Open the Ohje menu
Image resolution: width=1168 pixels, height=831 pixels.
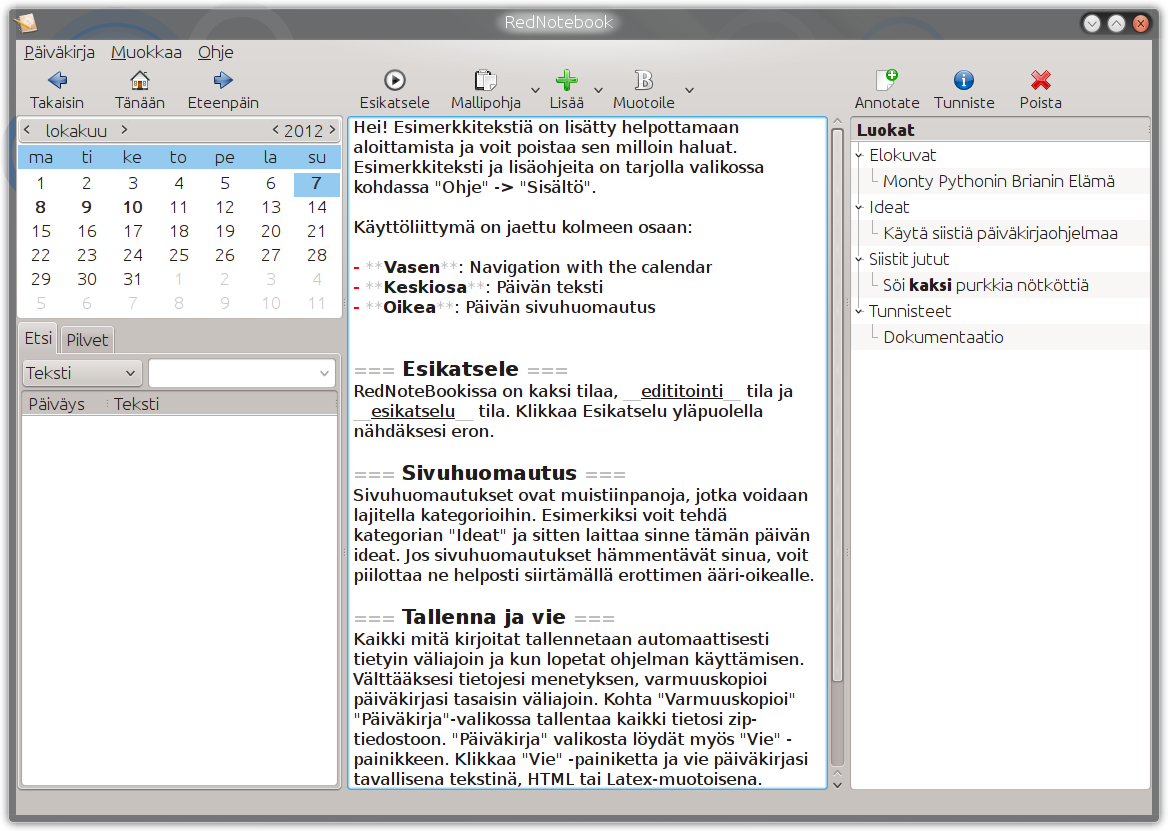pos(215,52)
